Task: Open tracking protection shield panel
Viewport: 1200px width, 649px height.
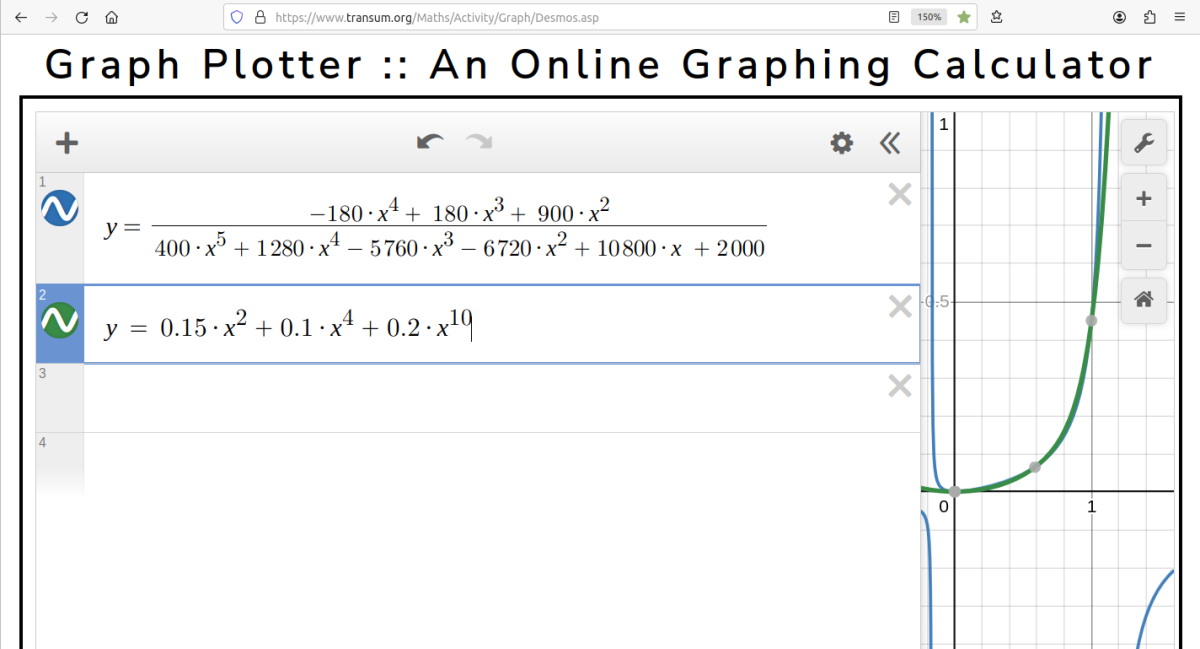Action: (237, 17)
